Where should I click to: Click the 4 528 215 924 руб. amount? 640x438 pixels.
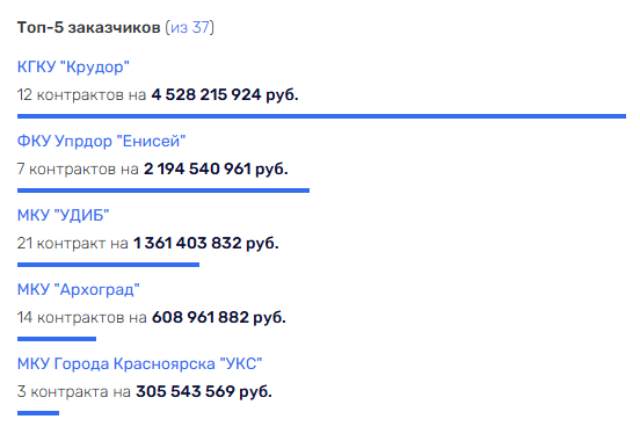(225, 94)
